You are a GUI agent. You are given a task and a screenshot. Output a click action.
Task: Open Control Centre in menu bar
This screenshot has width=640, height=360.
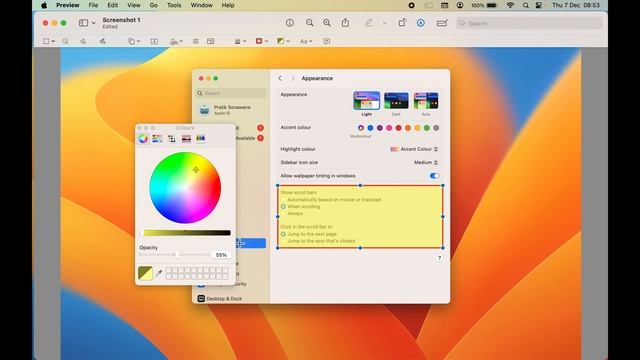(x=539, y=5)
